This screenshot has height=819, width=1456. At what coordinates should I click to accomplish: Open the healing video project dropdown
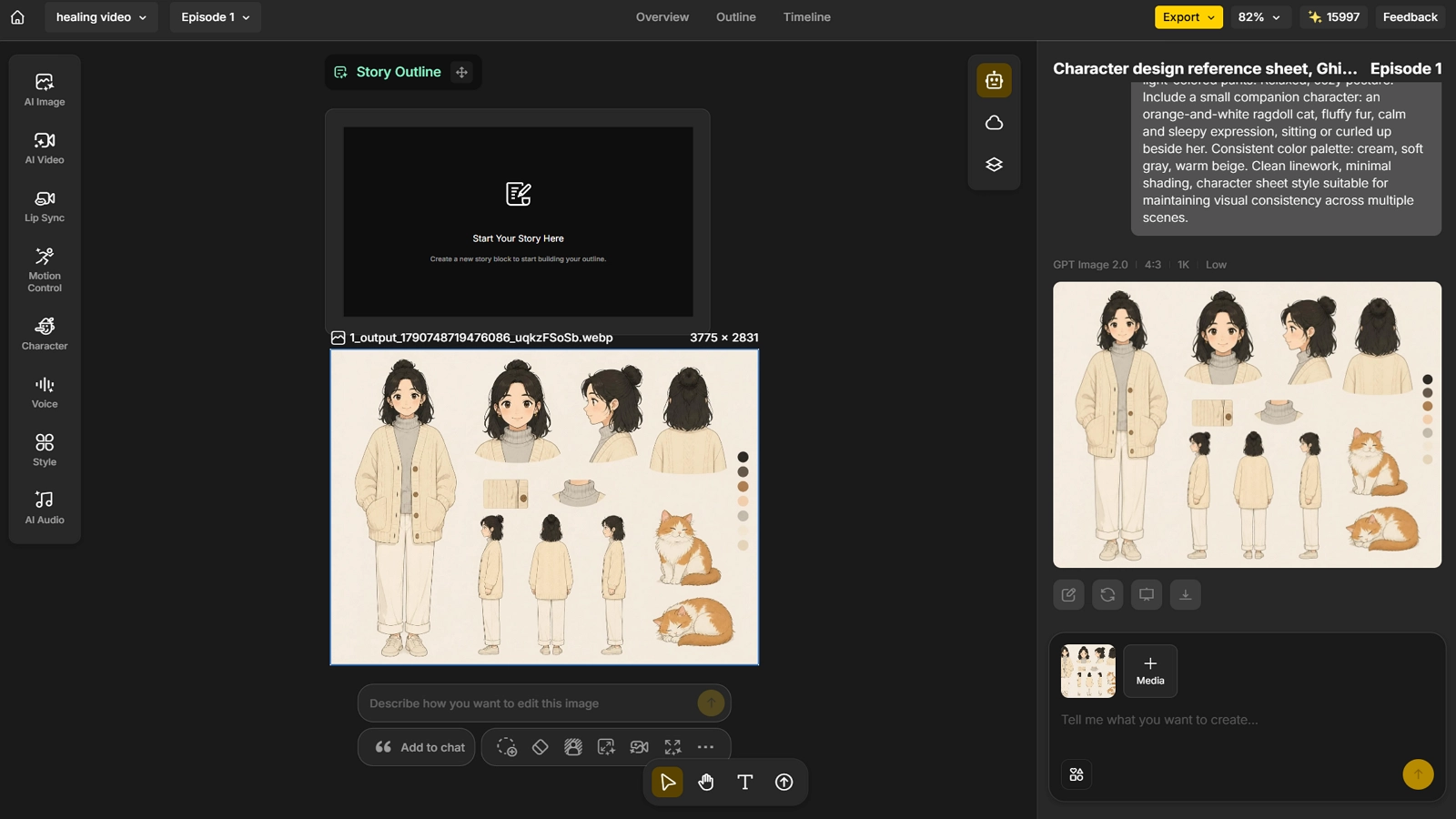coord(101,17)
